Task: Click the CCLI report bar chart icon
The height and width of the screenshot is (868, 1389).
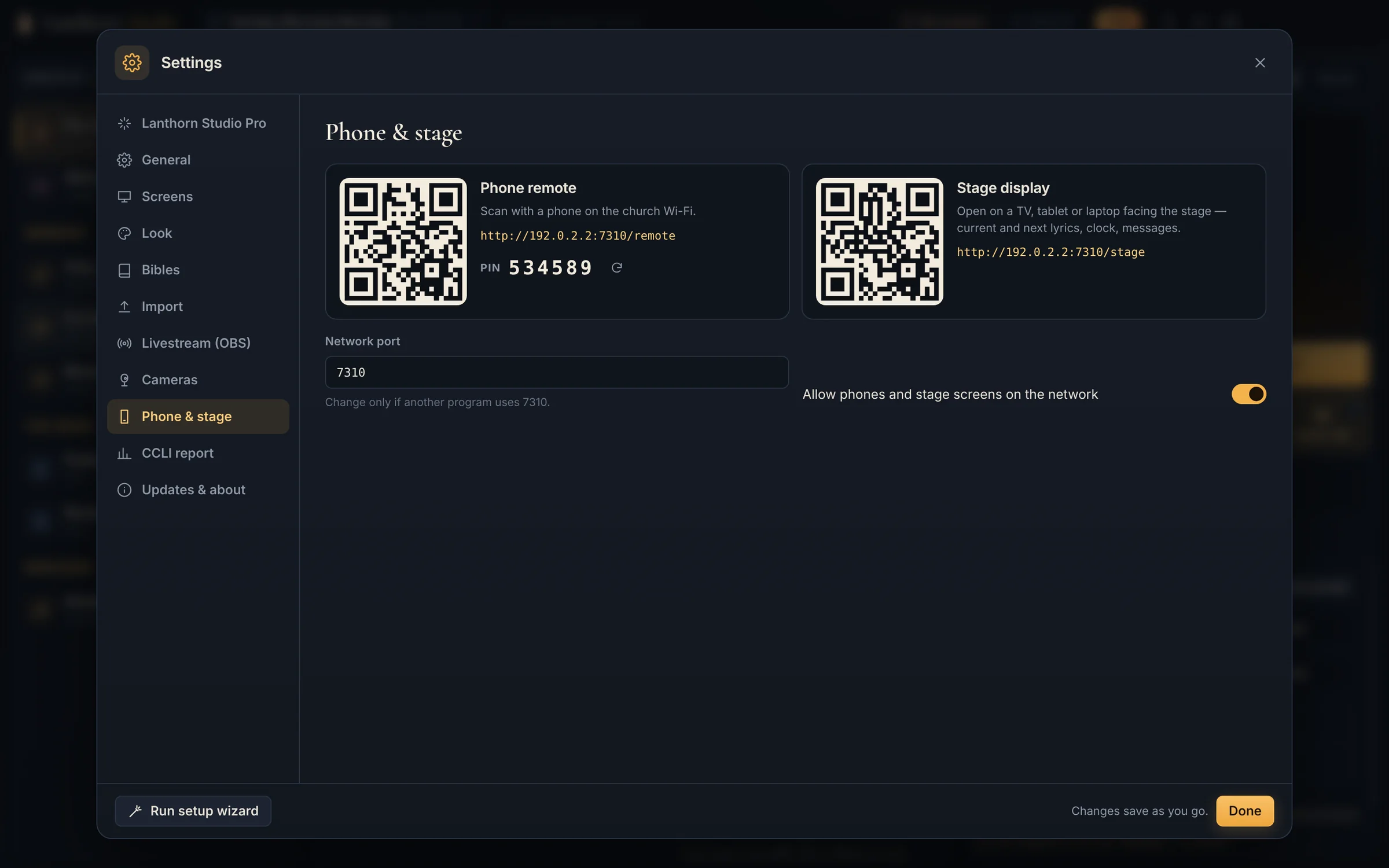Action: [x=124, y=453]
